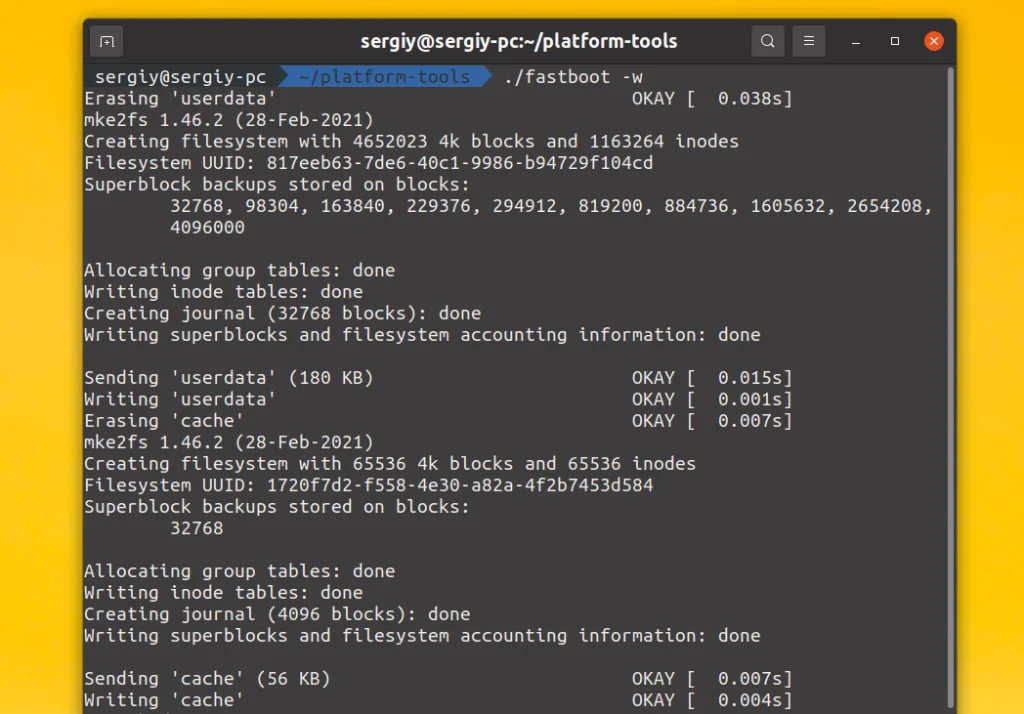The width and height of the screenshot is (1024, 714).
Task: Open a new terminal tab
Action: [x=106, y=41]
